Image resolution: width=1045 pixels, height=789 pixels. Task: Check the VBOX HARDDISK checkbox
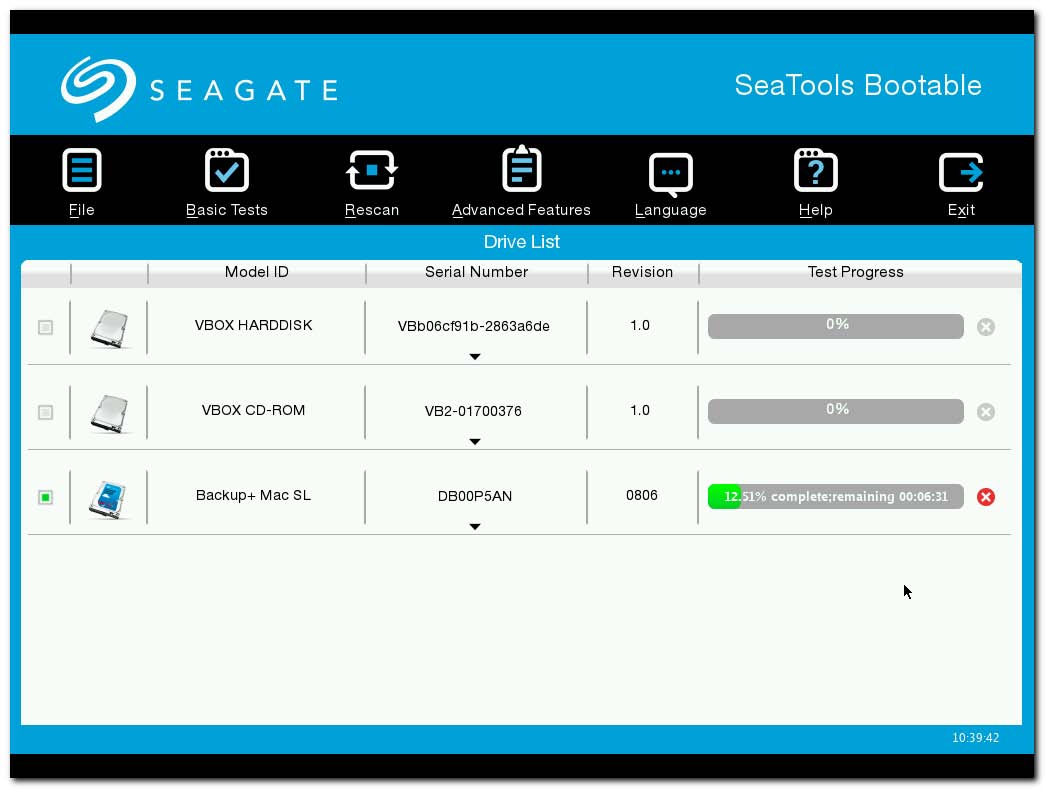point(45,327)
